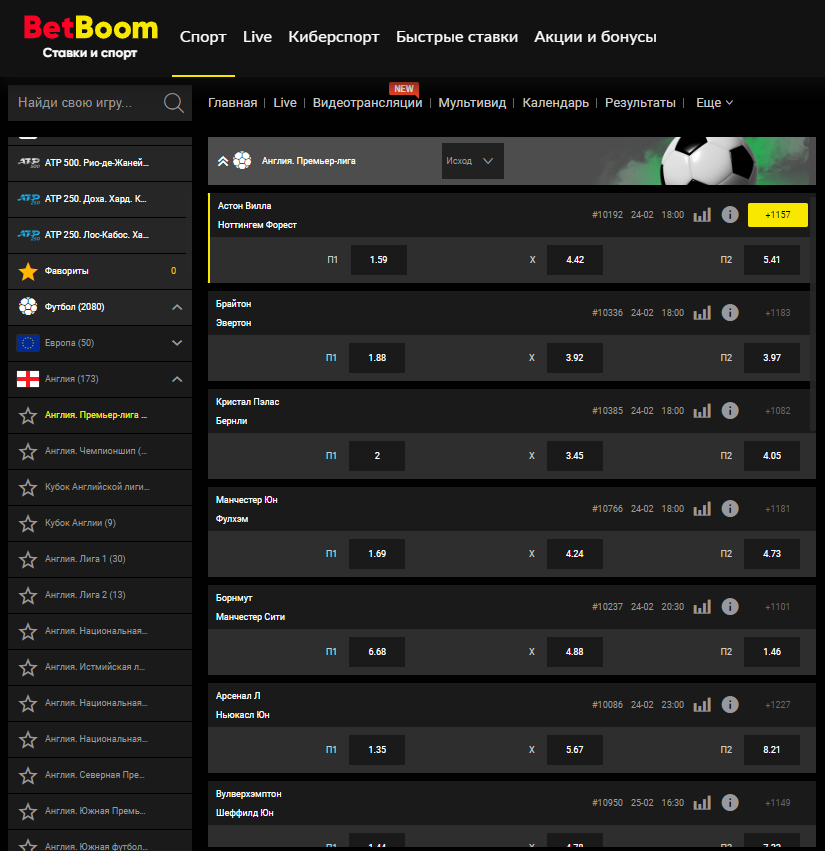Open info icon for Вулверхэмптон match
Screen dimensions: 825x851
729,803
